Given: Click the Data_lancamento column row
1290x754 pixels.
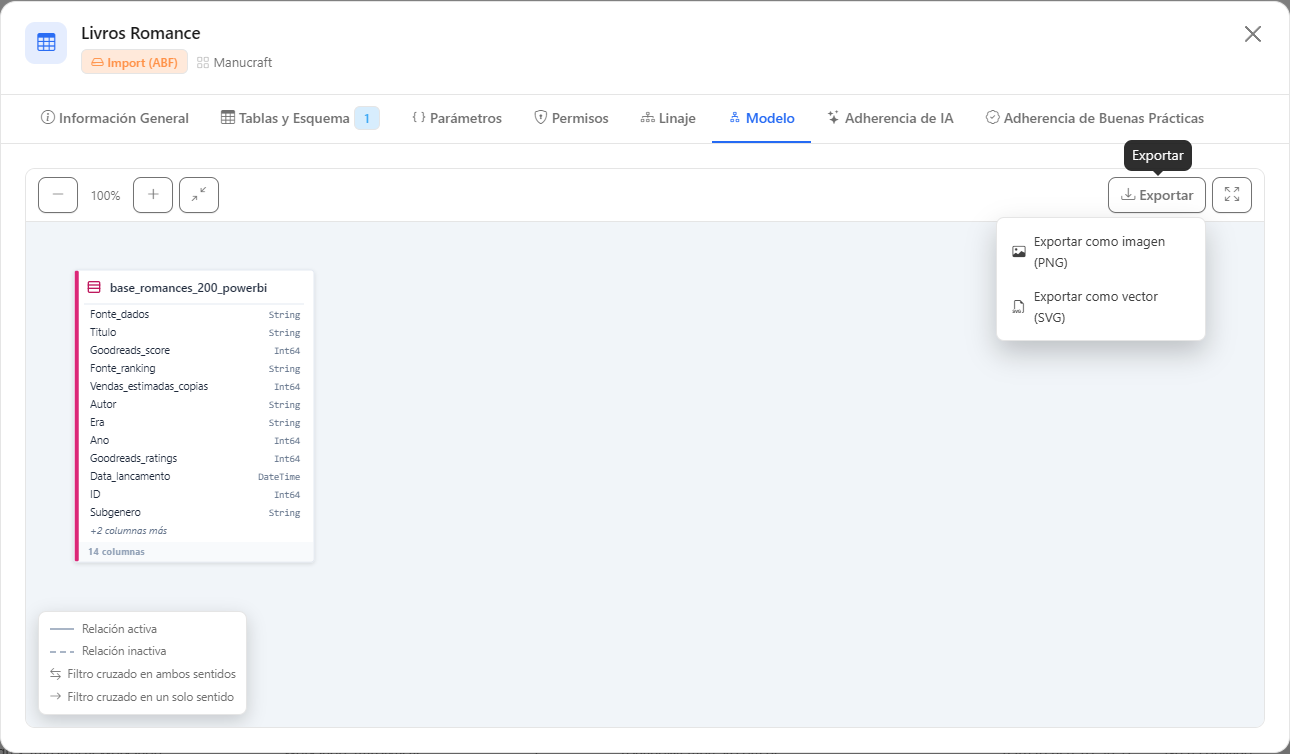Looking at the screenshot, I should point(195,476).
